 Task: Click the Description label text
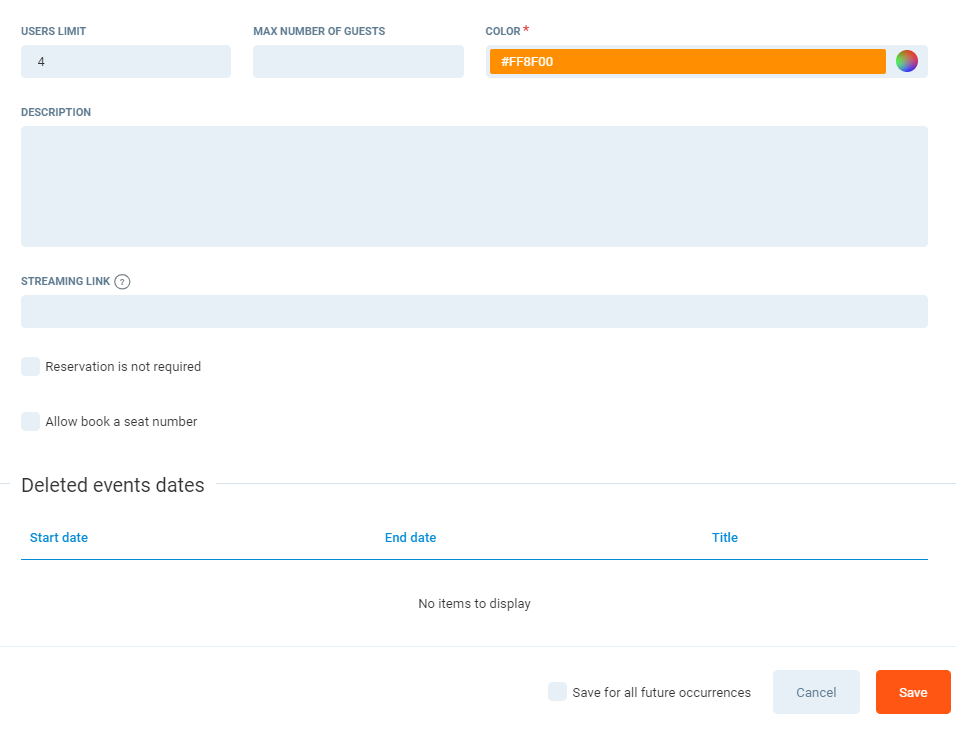(x=56, y=113)
